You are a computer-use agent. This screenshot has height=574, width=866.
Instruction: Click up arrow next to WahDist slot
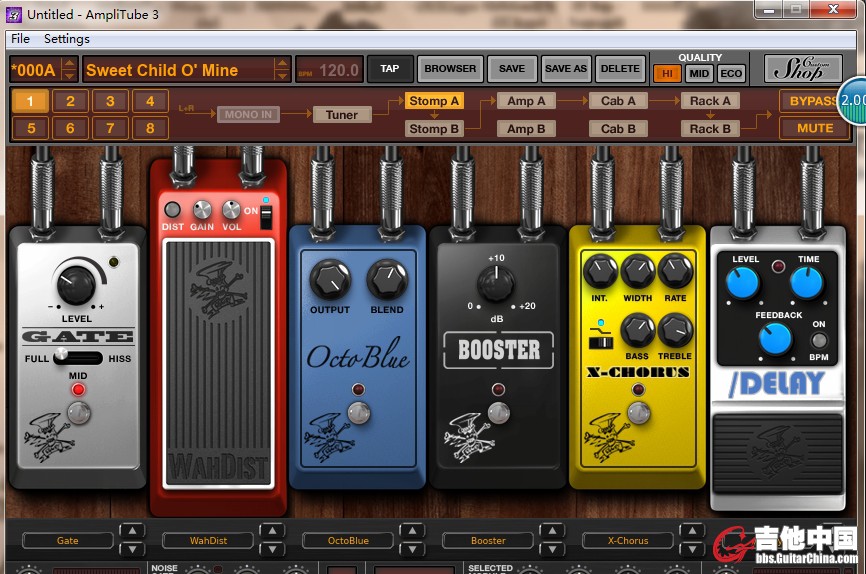(272, 531)
